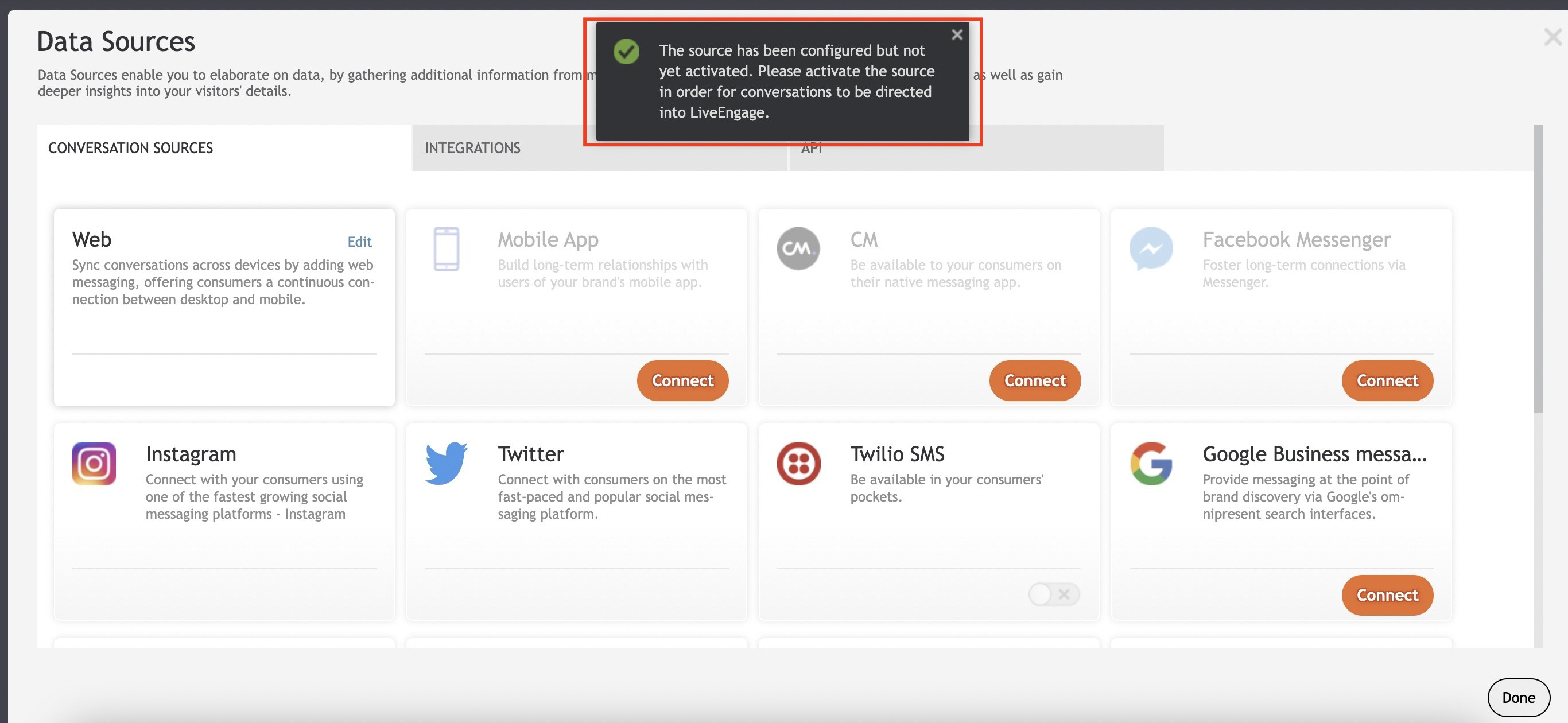Click the Facebook Messenger icon
This screenshot has height=723, width=1568.
tap(1150, 248)
